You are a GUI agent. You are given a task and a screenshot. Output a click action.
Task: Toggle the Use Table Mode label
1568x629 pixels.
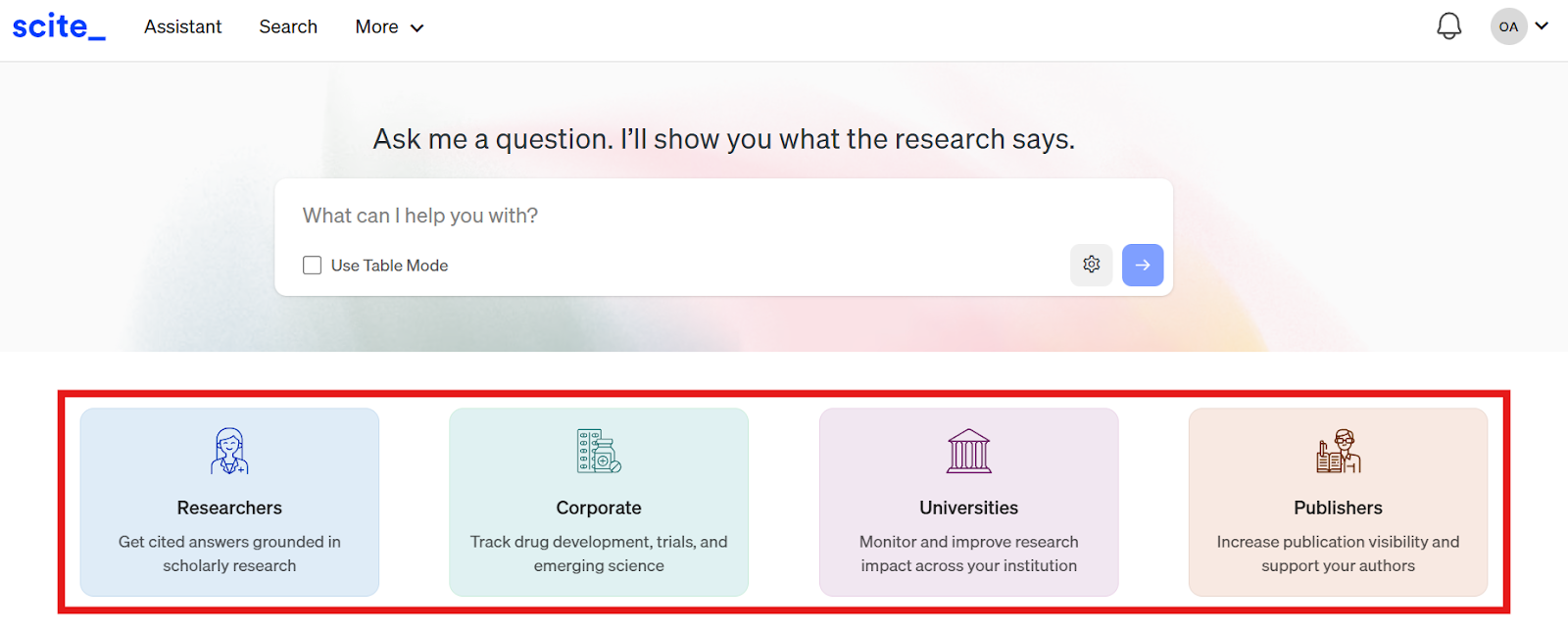coord(389,266)
